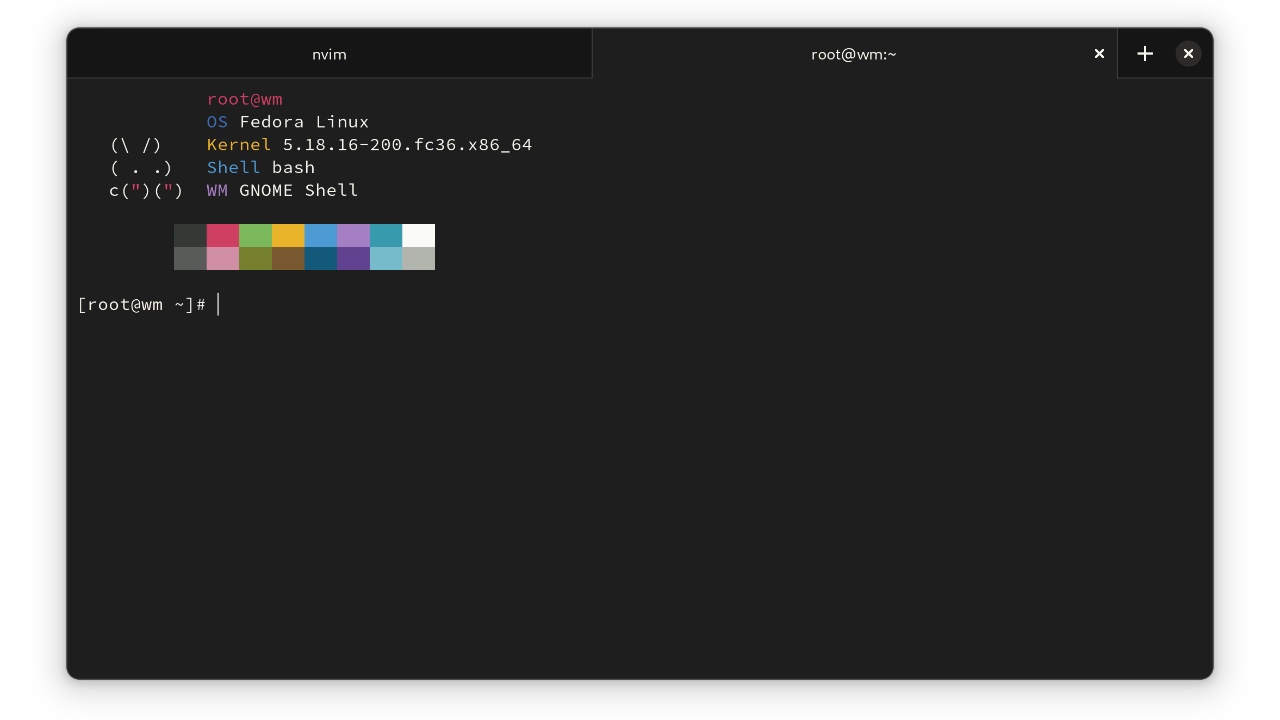
Task: Click the green color block
Action: (x=255, y=235)
